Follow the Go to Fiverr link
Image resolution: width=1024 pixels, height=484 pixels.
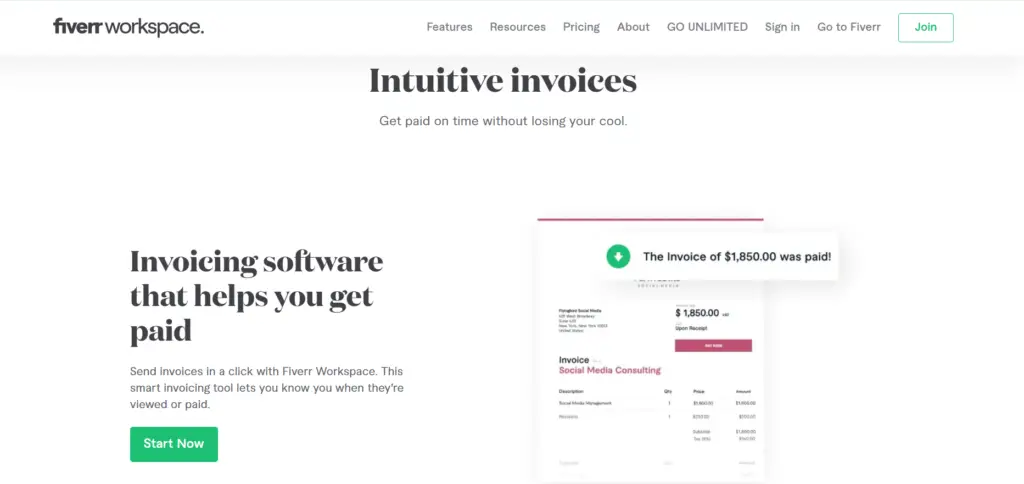point(849,27)
